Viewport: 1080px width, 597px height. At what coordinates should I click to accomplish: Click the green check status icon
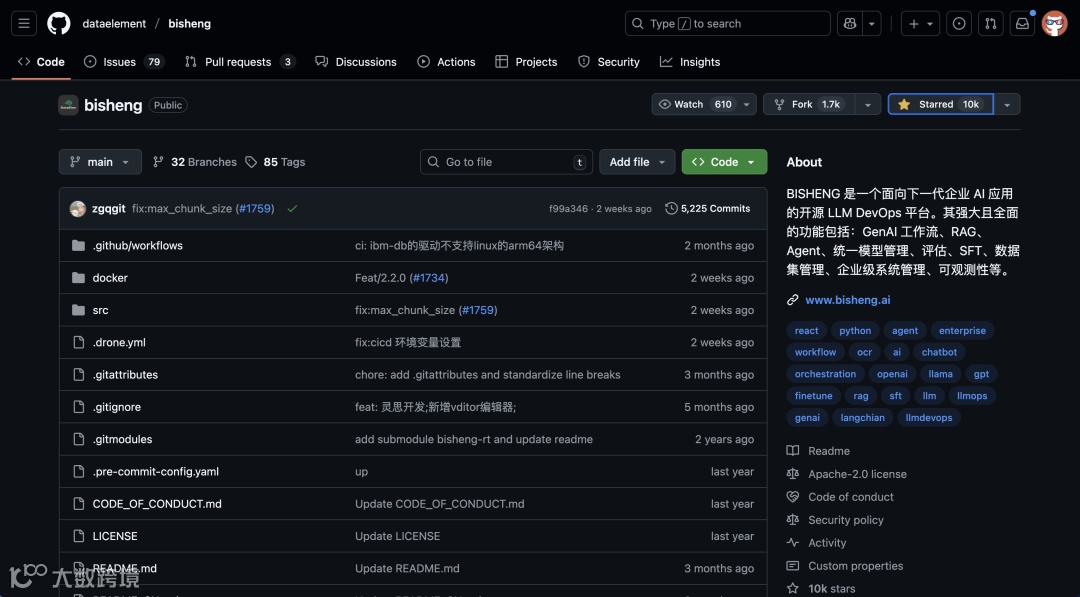[292, 209]
